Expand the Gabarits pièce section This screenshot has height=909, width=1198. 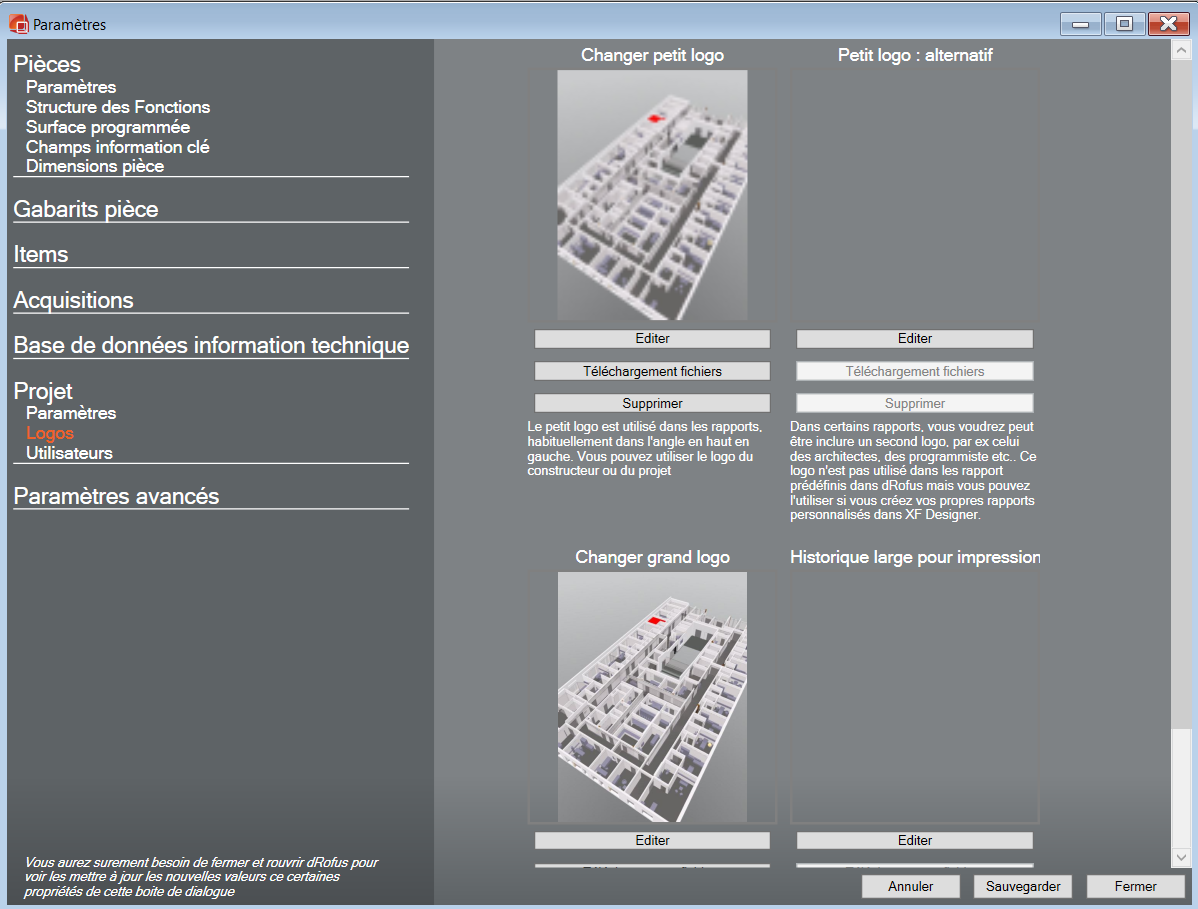(x=86, y=209)
